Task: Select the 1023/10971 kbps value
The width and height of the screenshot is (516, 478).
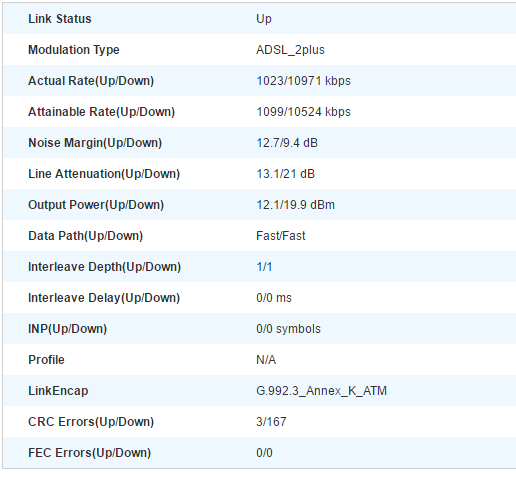Action: (303, 81)
